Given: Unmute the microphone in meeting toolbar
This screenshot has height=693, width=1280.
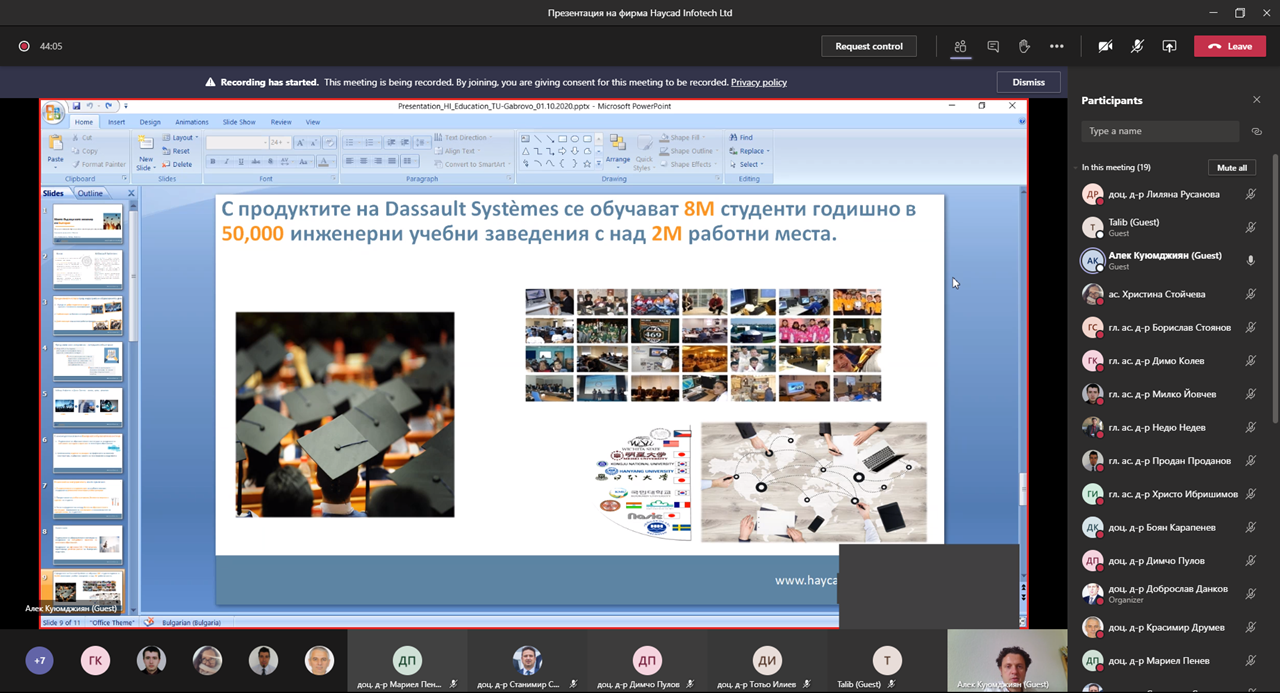Looking at the screenshot, I should pos(1137,46).
